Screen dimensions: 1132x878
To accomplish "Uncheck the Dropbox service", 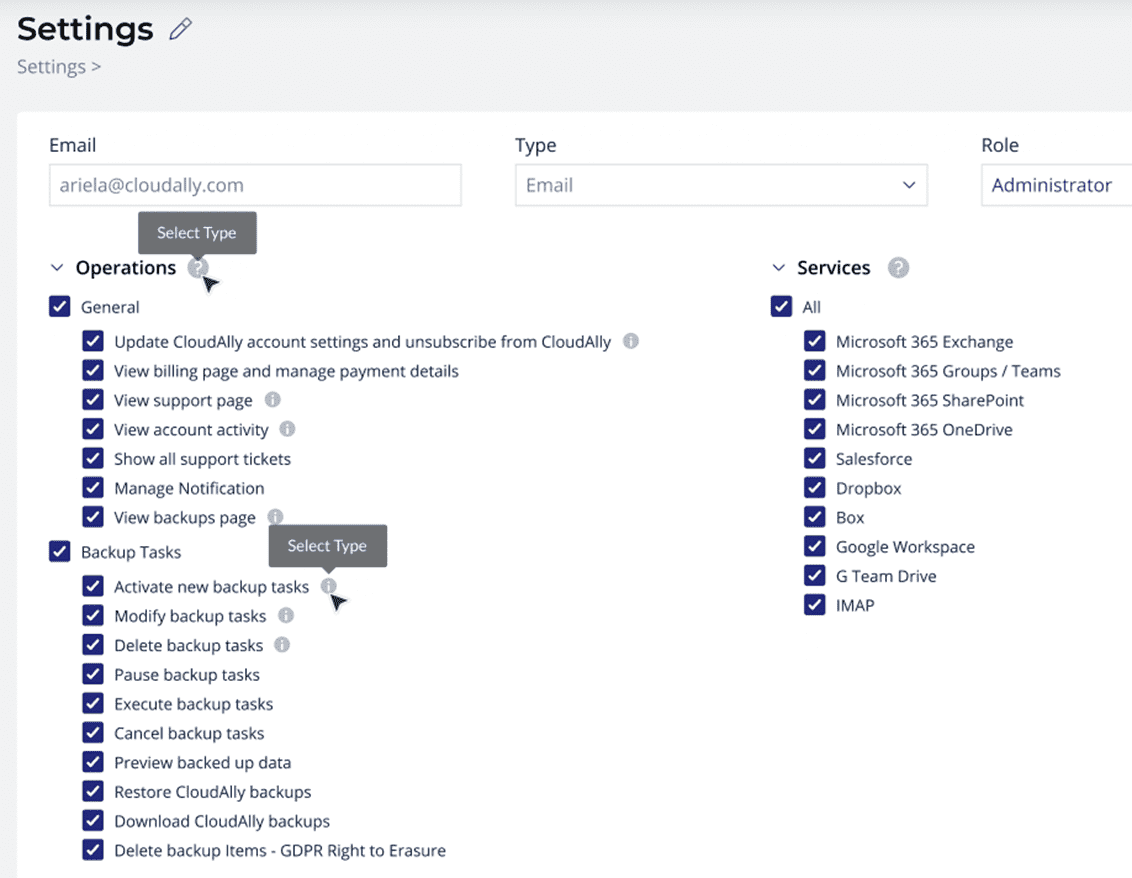I will click(x=815, y=488).
